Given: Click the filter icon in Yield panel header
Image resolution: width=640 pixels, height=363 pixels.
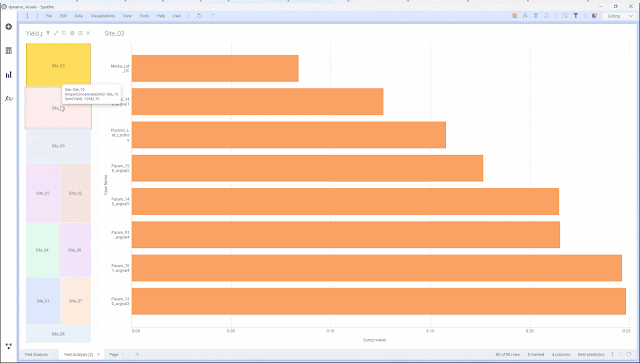Looking at the screenshot, I should click(x=48, y=33).
